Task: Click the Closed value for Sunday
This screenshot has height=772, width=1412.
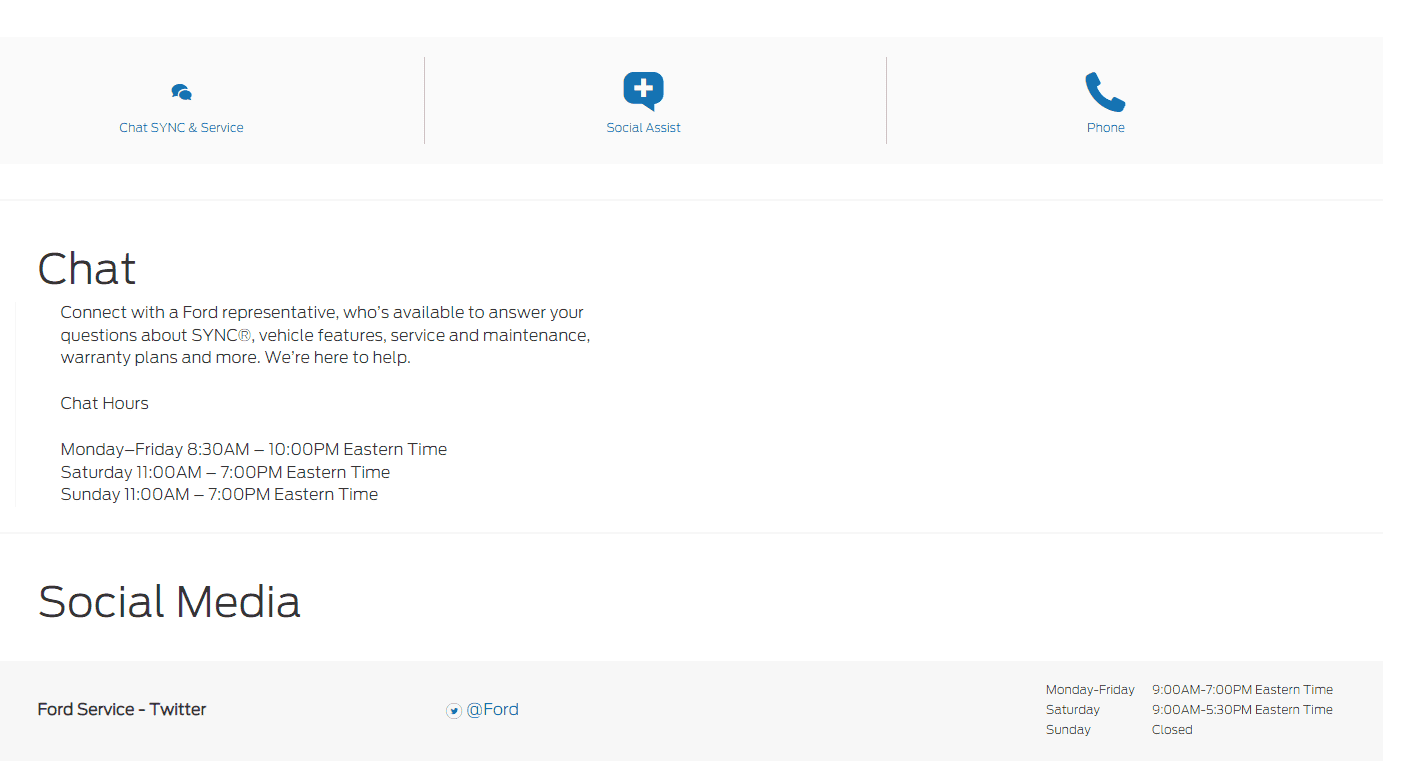Action: click(x=1172, y=730)
